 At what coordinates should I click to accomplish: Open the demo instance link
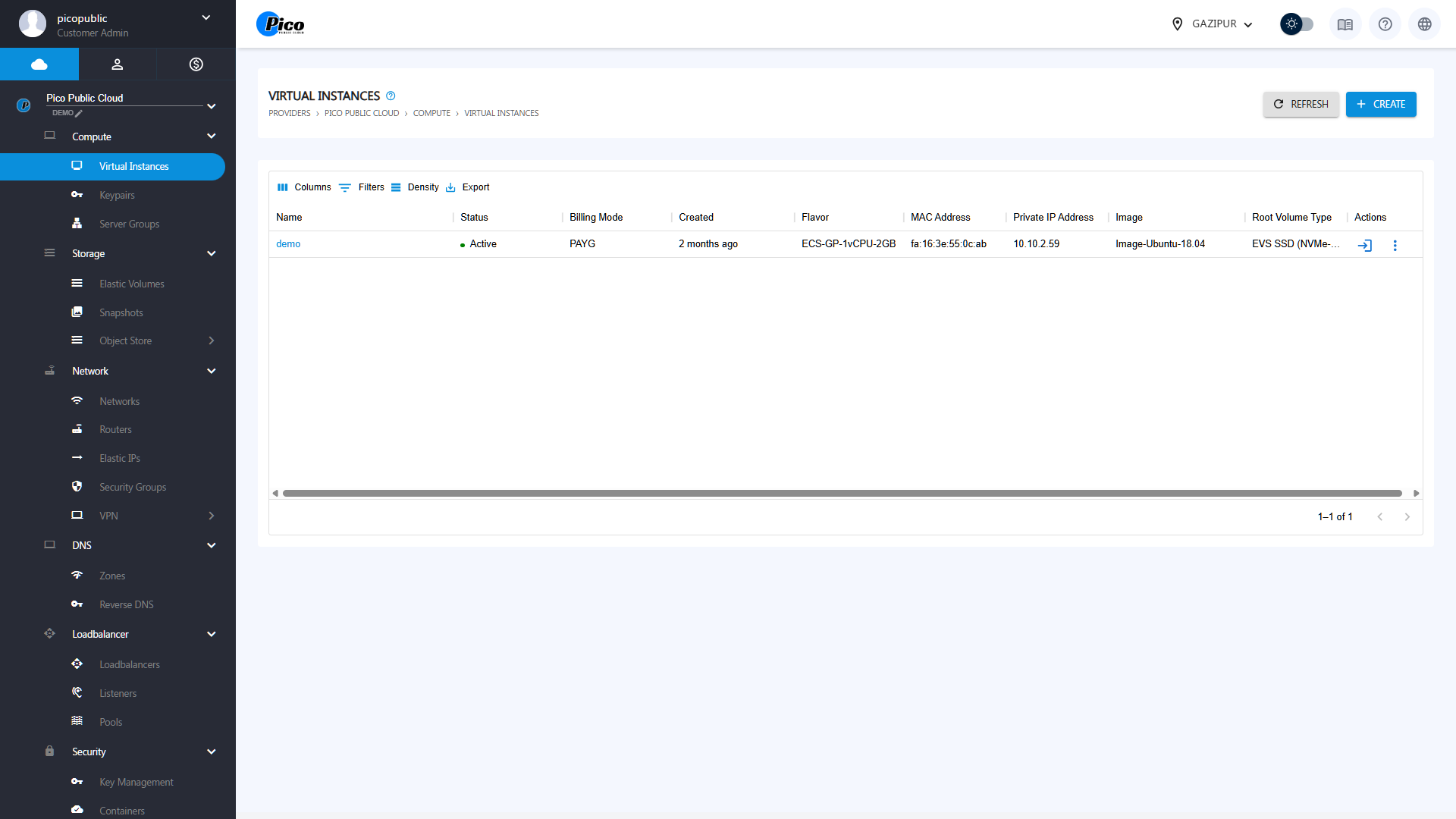point(288,244)
